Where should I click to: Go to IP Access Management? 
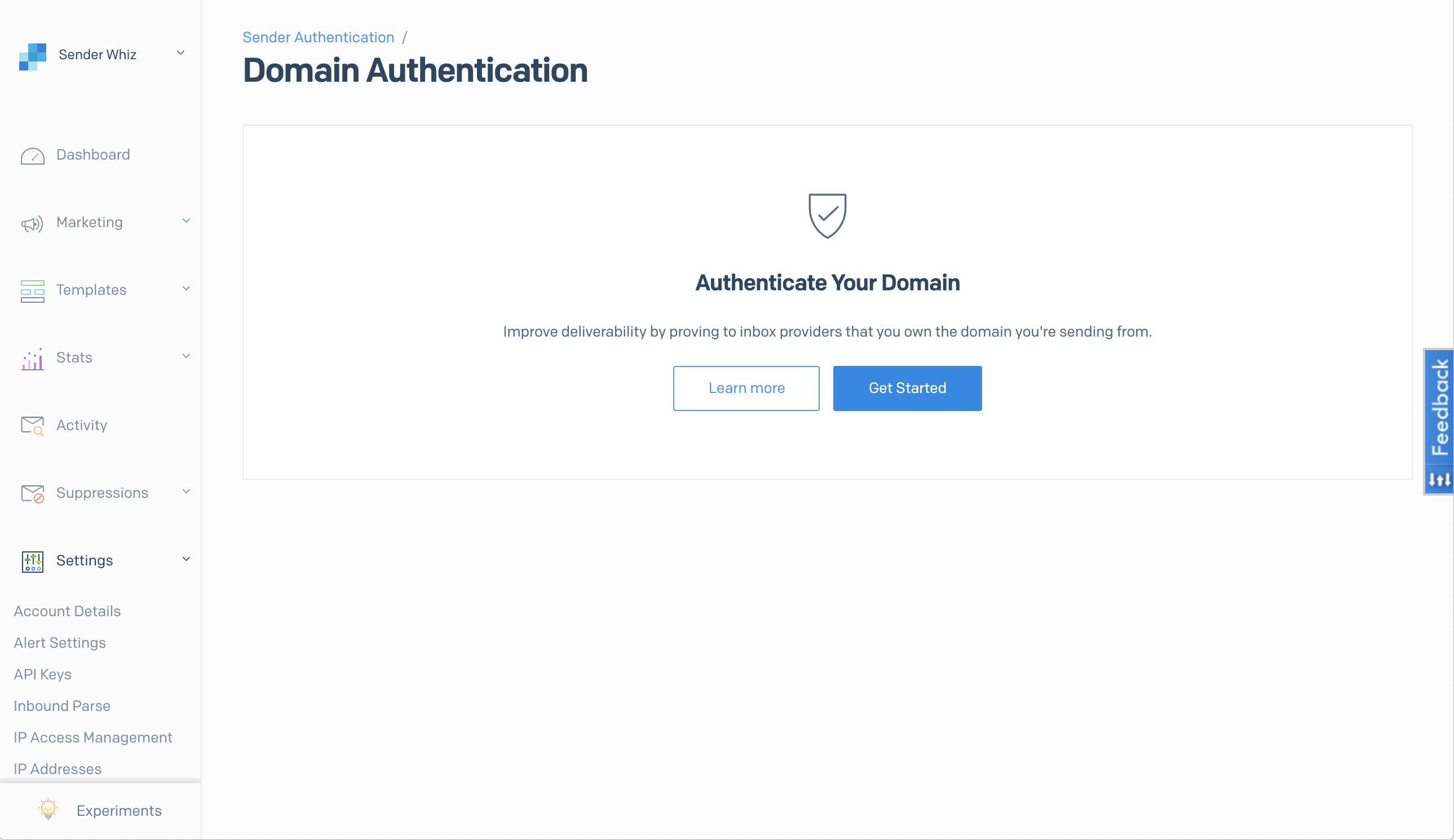click(93, 737)
